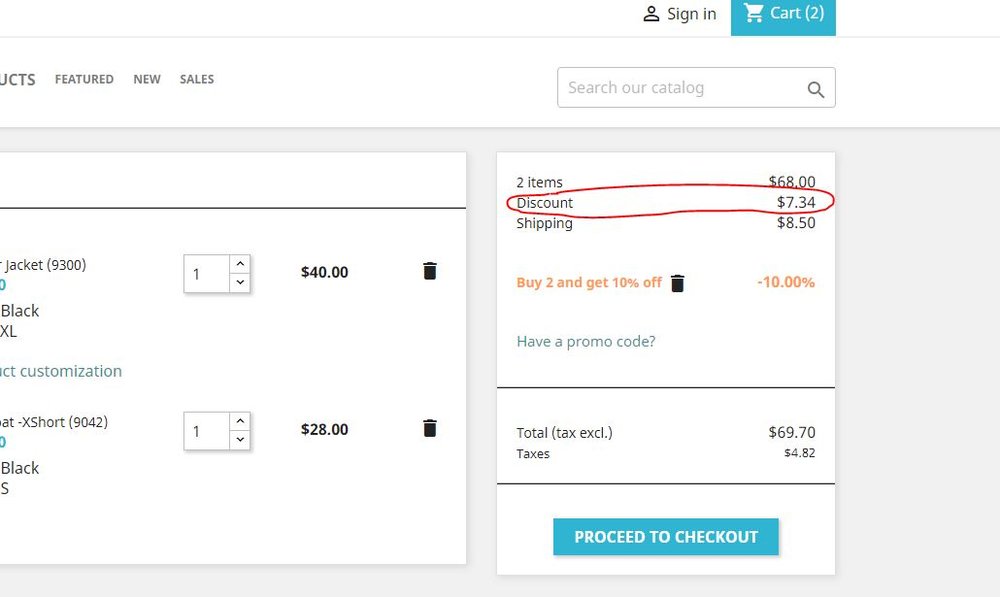
Task: Click the search magnifier icon
Action: (815, 88)
